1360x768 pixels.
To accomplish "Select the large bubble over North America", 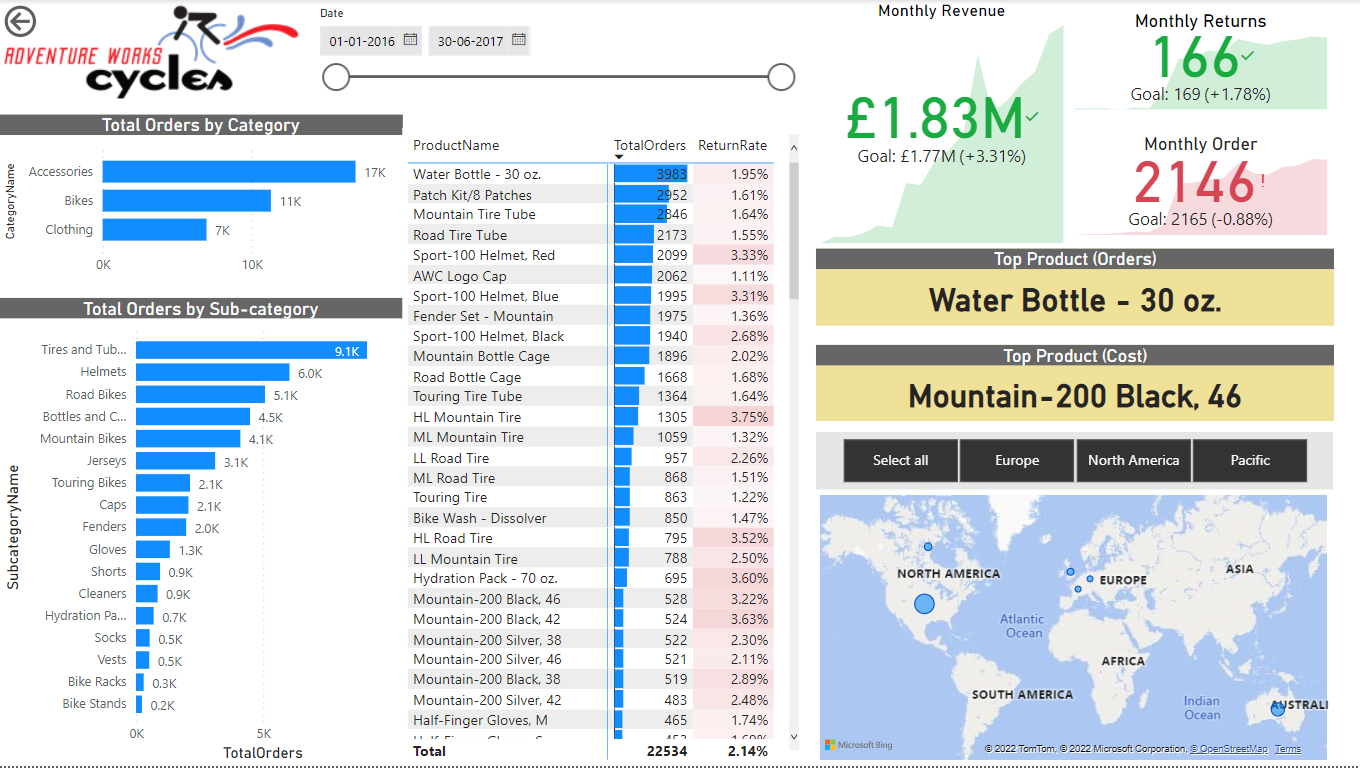I will click(924, 604).
